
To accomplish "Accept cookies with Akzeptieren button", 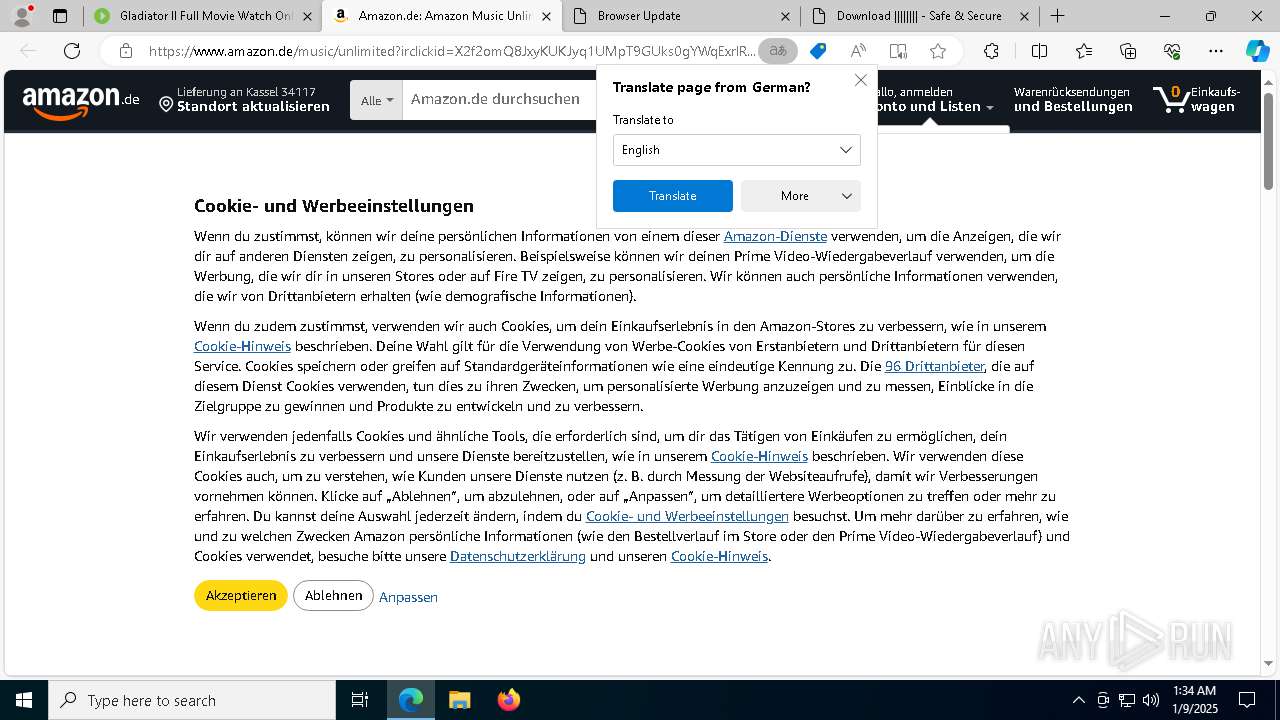I will coord(241,596).
